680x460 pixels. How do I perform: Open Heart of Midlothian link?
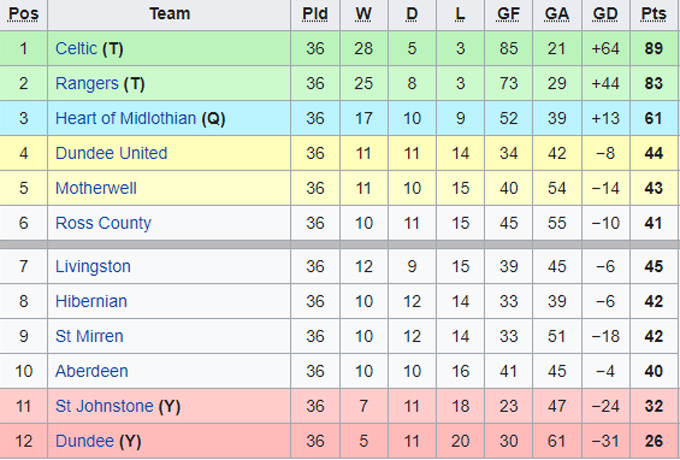(x=126, y=118)
